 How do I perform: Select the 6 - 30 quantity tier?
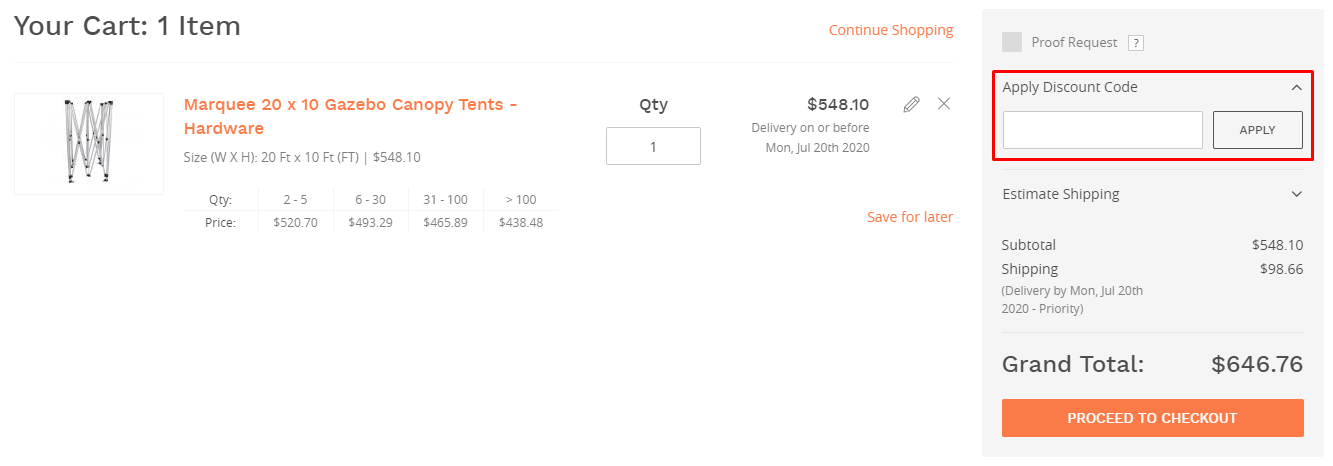(370, 199)
